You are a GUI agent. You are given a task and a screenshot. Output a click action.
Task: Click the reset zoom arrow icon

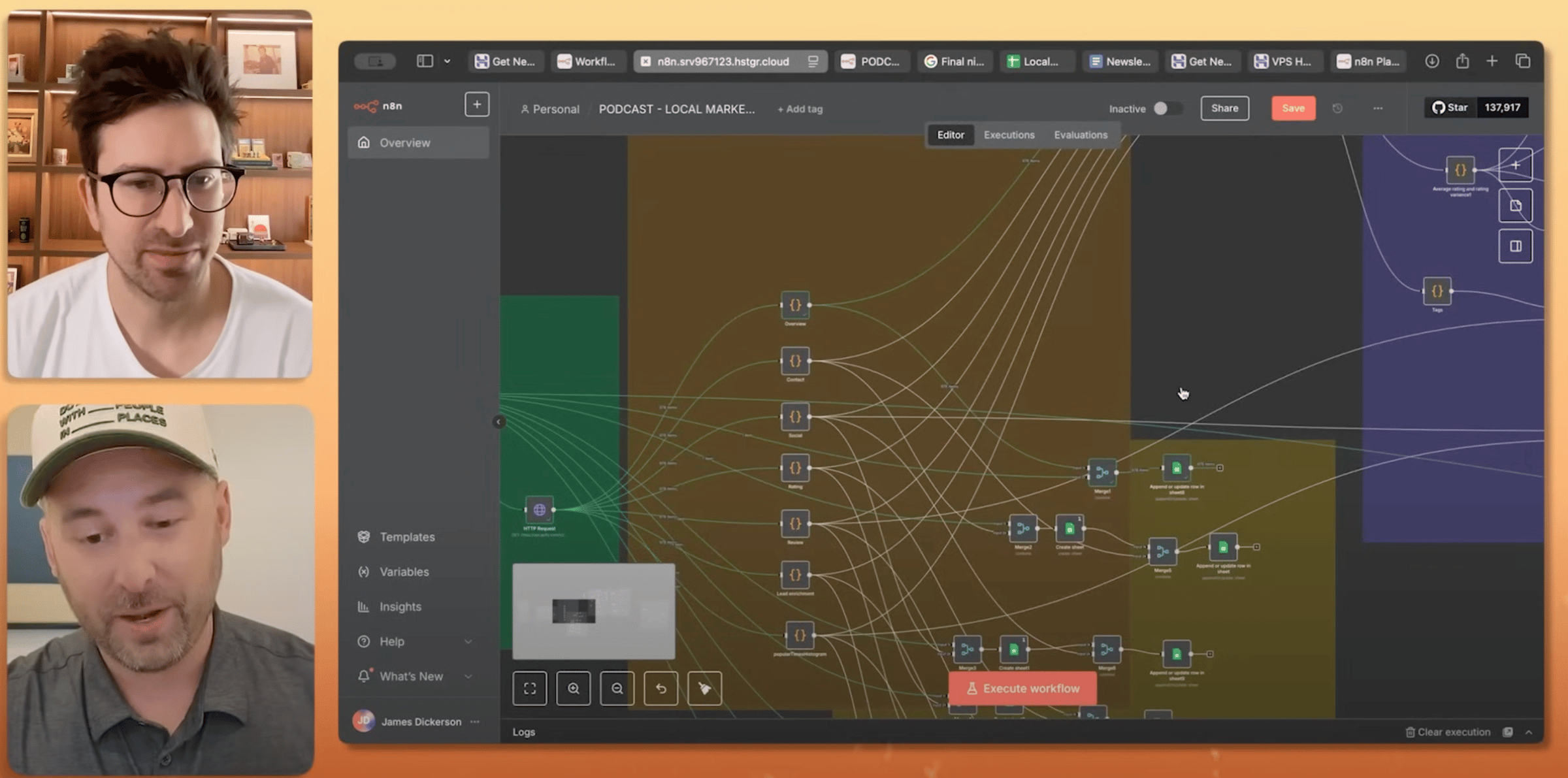(661, 688)
